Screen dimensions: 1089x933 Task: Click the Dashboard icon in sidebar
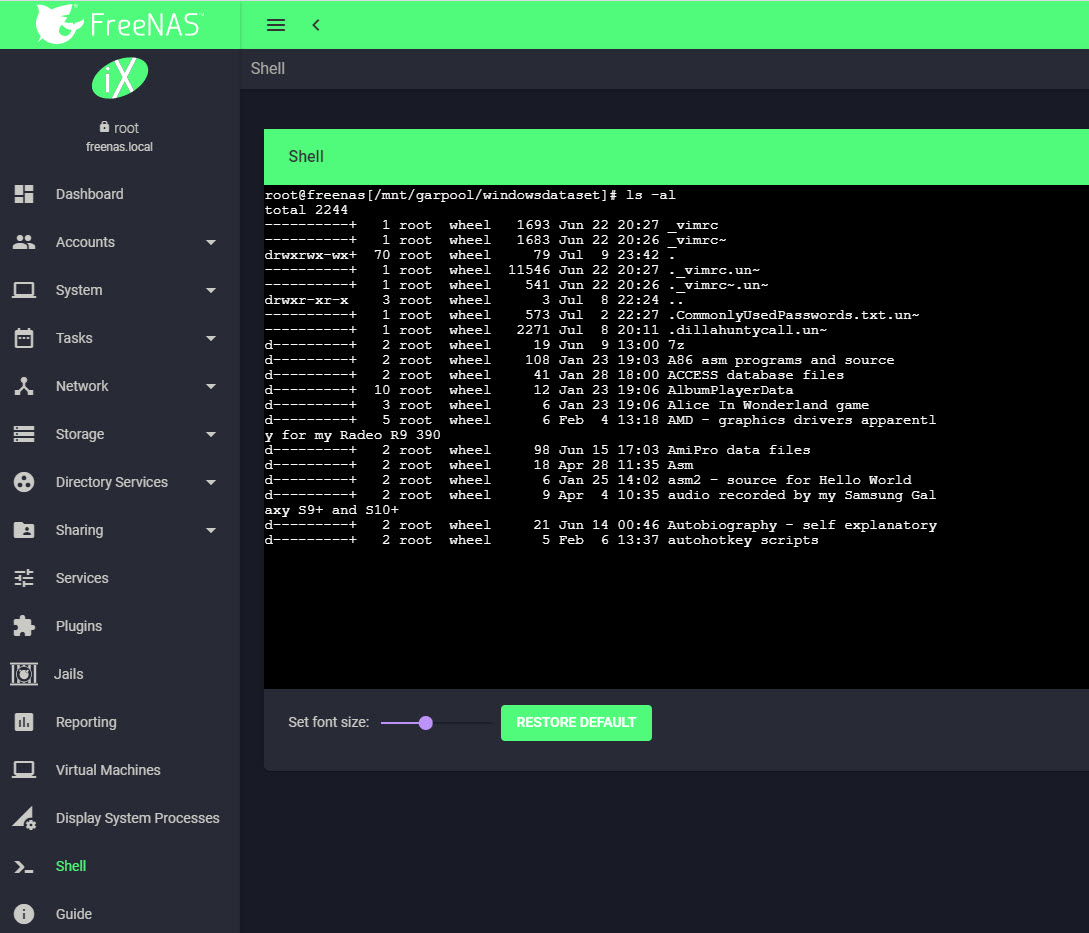(x=24, y=194)
